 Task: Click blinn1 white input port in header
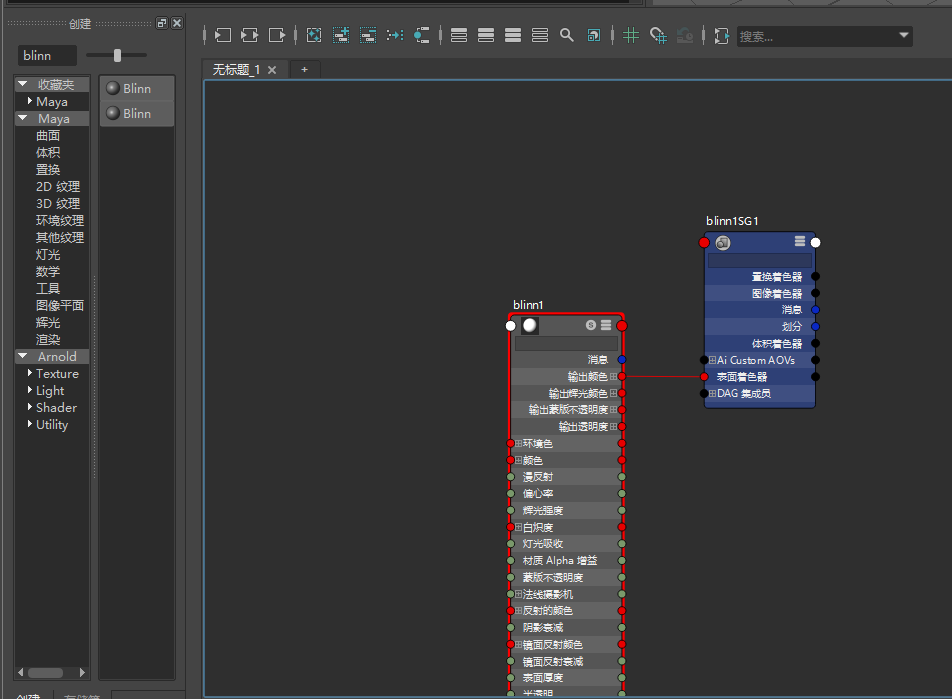(x=511, y=326)
